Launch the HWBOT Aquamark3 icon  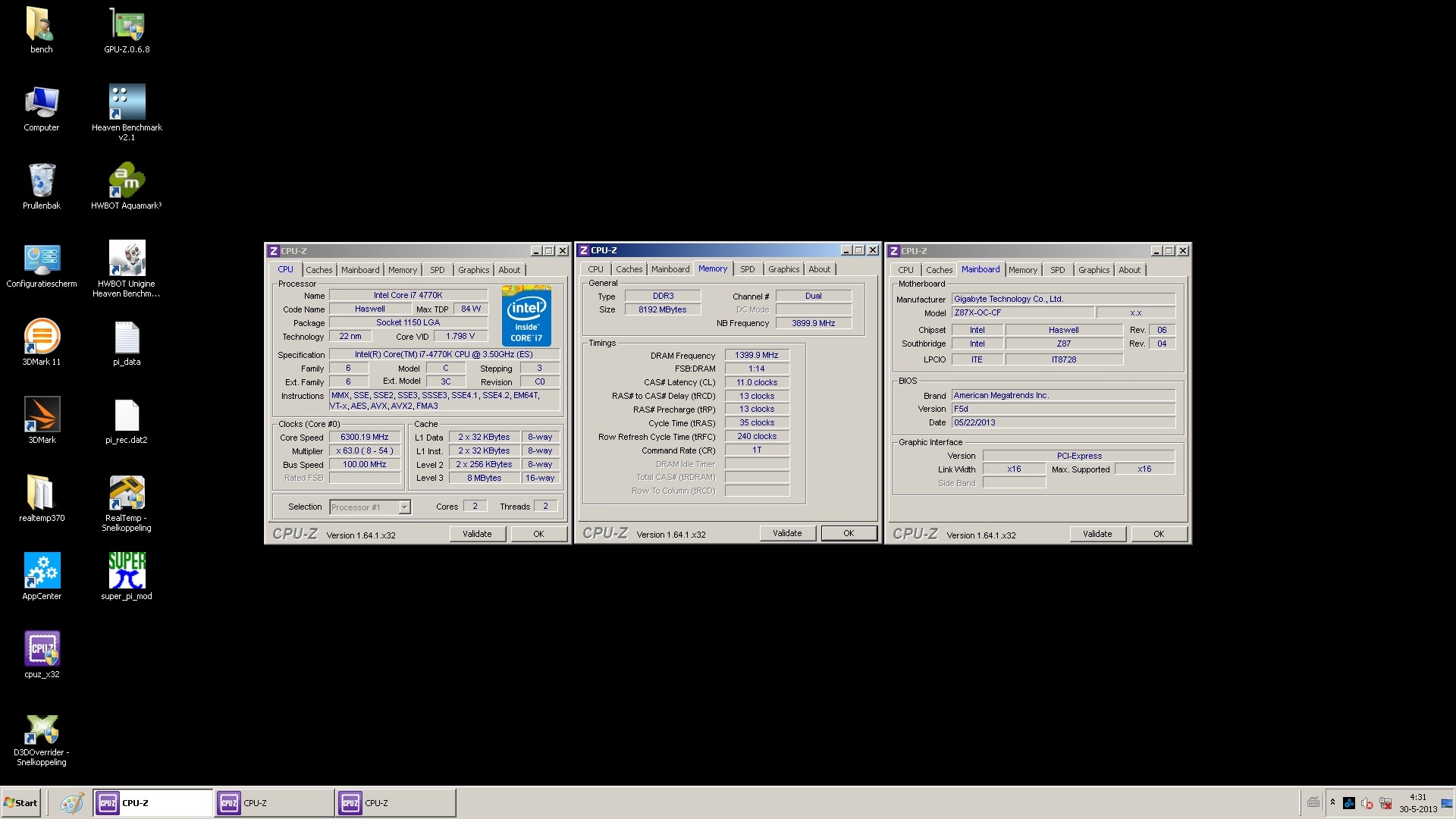click(x=127, y=180)
